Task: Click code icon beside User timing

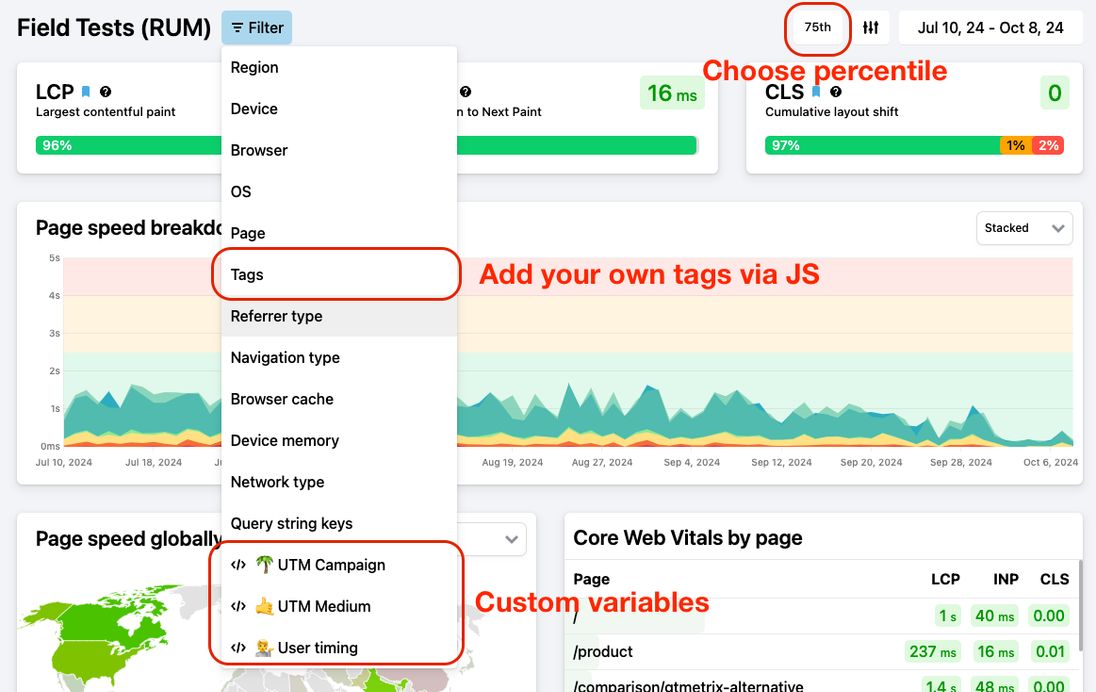Action: pyautogui.click(x=238, y=648)
